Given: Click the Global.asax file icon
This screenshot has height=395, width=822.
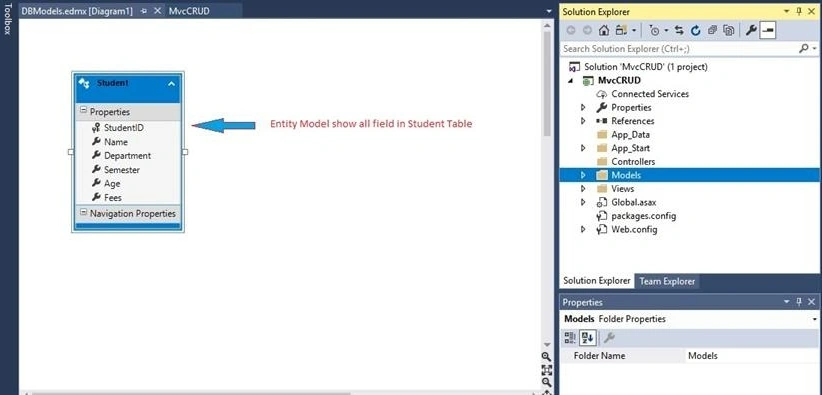Looking at the screenshot, I should pos(602,202).
